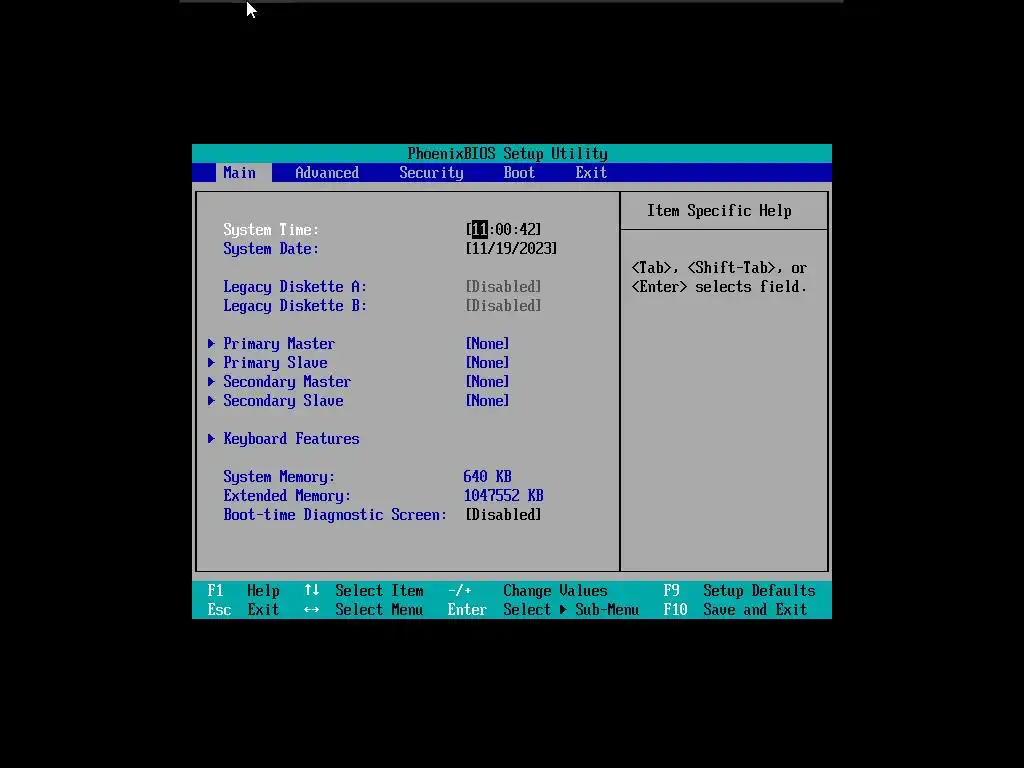Image resolution: width=1024 pixels, height=768 pixels.
Task: Click the 640 KB memory value
Action: tap(487, 476)
